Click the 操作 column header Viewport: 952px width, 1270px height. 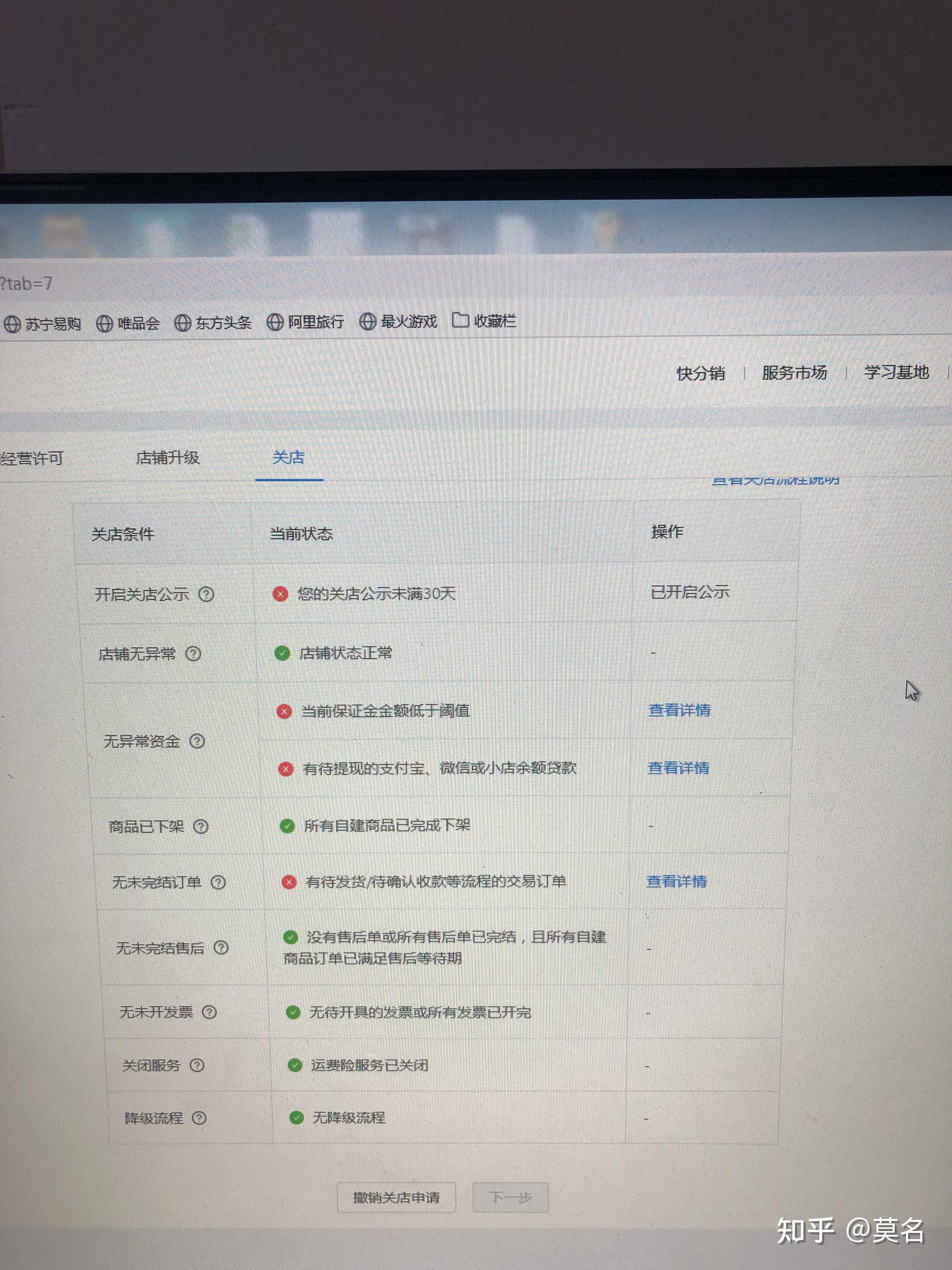click(x=667, y=532)
